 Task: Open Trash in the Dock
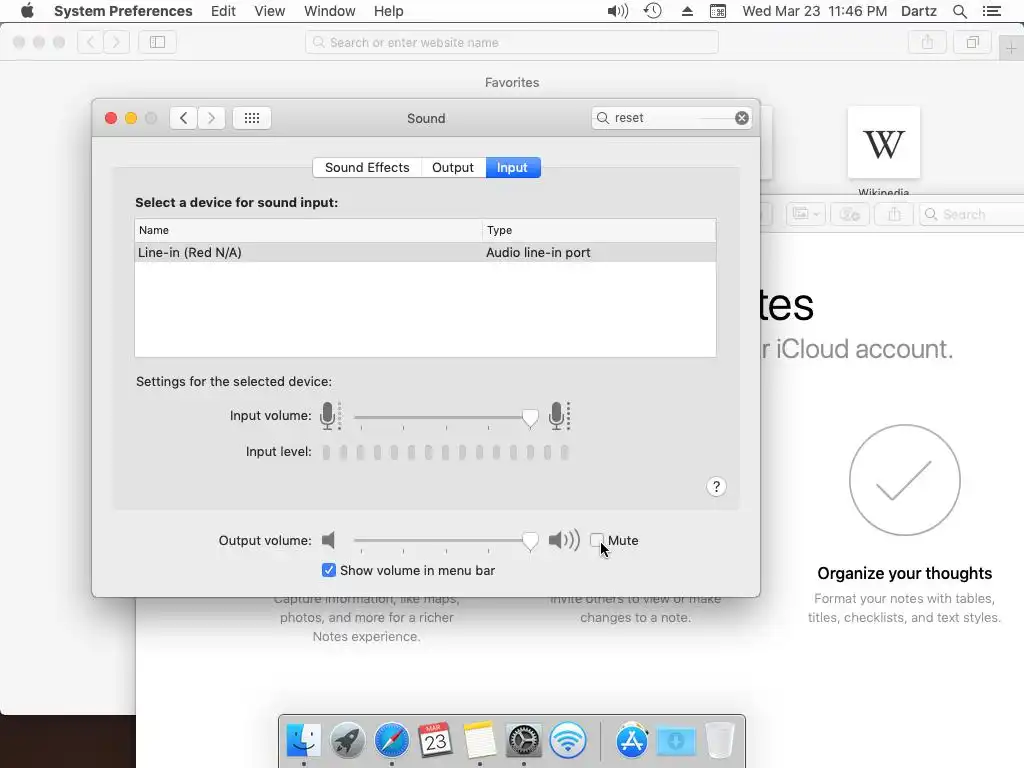pos(720,741)
